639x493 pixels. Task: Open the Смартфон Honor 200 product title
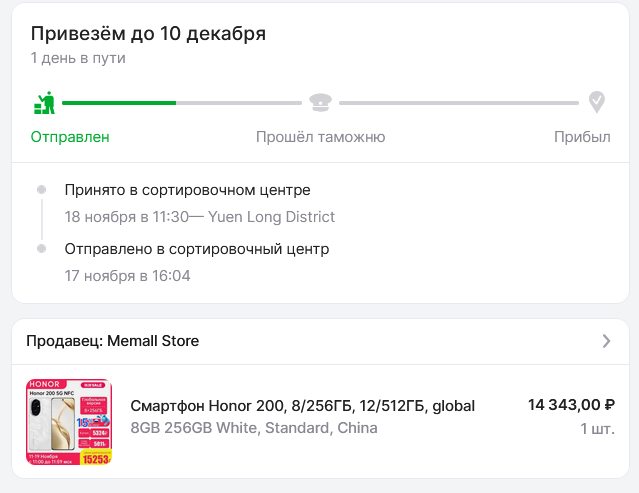[x=302, y=405]
